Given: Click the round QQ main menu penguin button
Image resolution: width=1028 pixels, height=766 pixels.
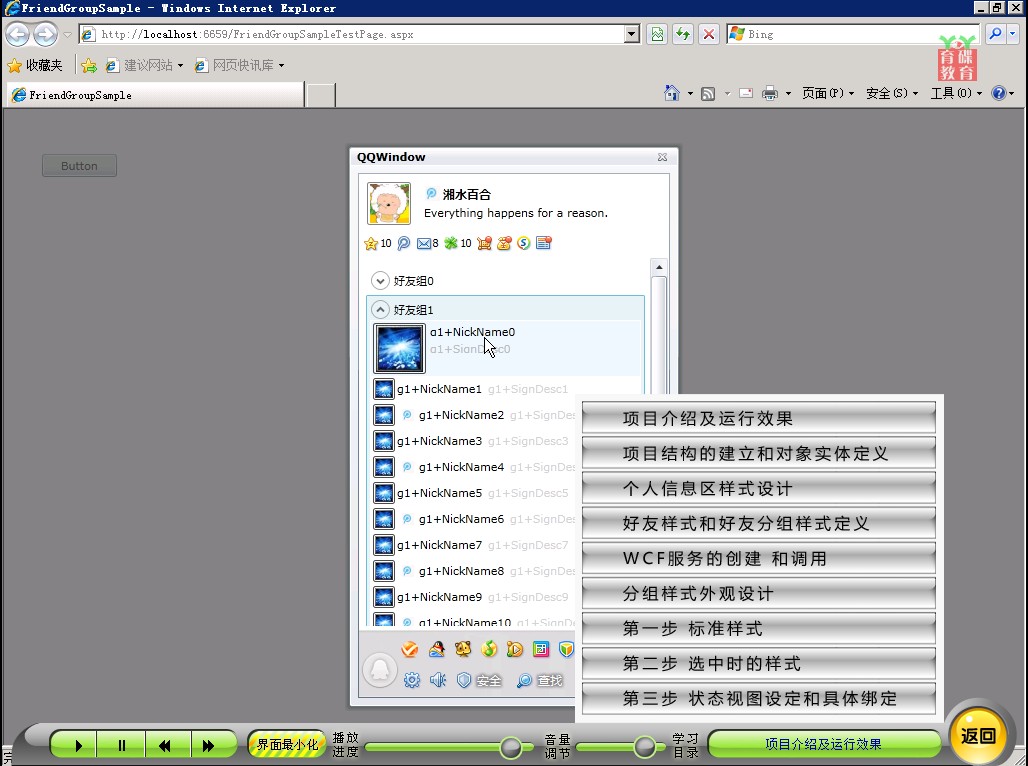Looking at the screenshot, I should click(x=380, y=670).
